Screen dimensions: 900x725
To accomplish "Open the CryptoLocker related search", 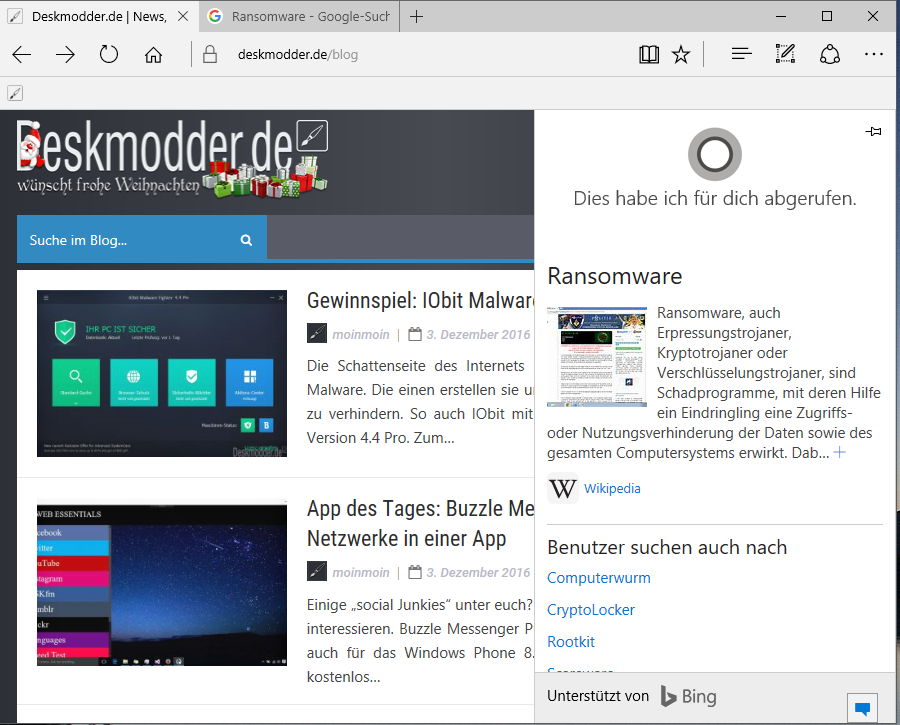I will pos(591,610).
